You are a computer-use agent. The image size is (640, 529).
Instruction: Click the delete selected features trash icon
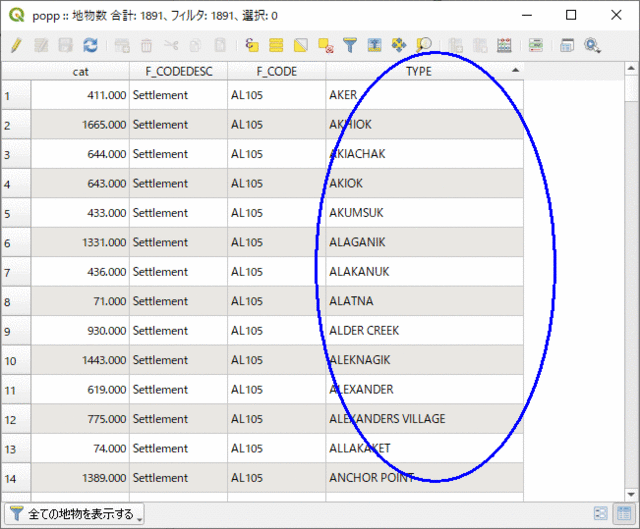click(146, 45)
